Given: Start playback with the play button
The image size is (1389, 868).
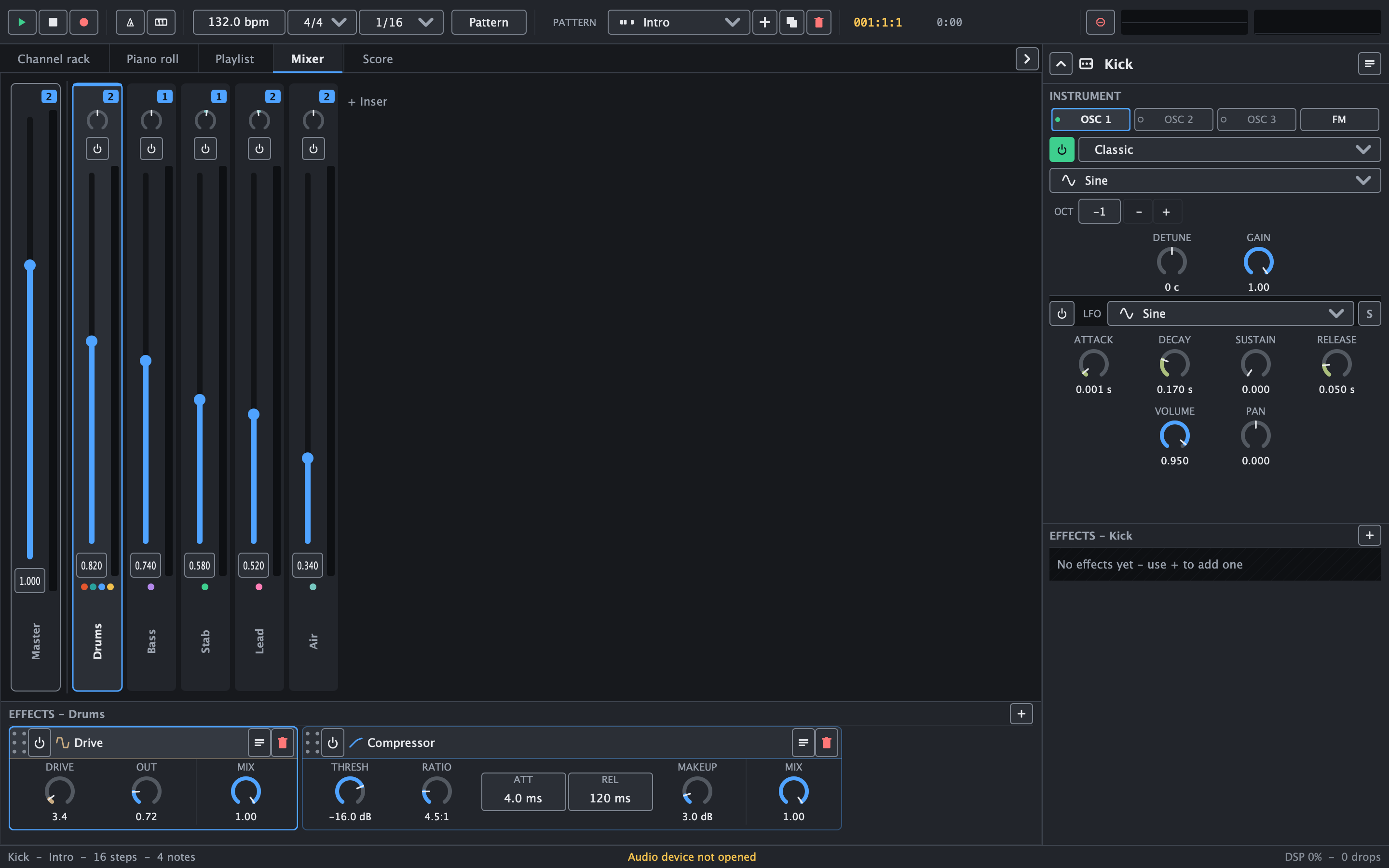Looking at the screenshot, I should (x=22, y=22).
